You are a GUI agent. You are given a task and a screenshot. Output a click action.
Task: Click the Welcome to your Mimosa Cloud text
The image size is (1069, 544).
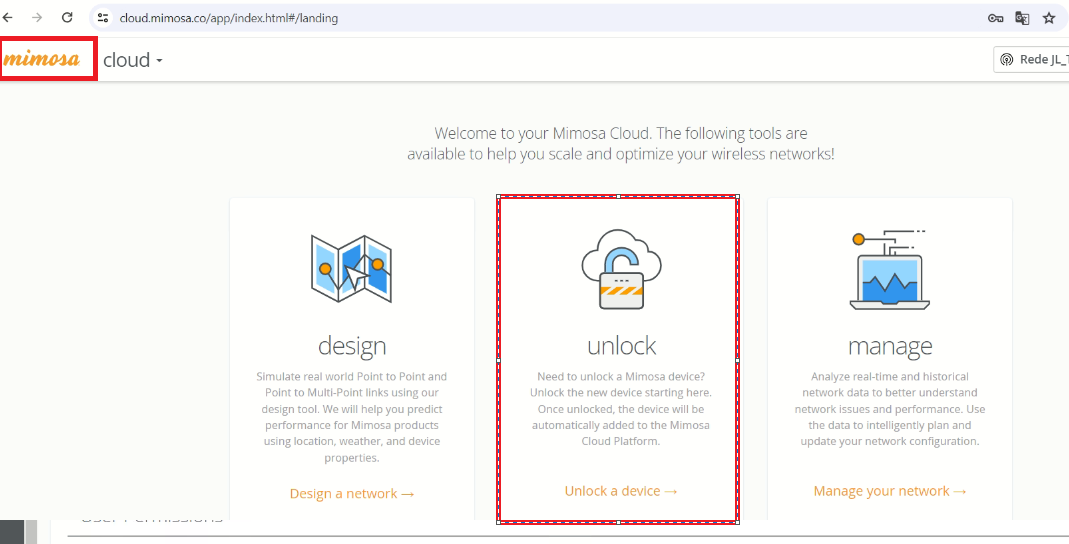620,144
